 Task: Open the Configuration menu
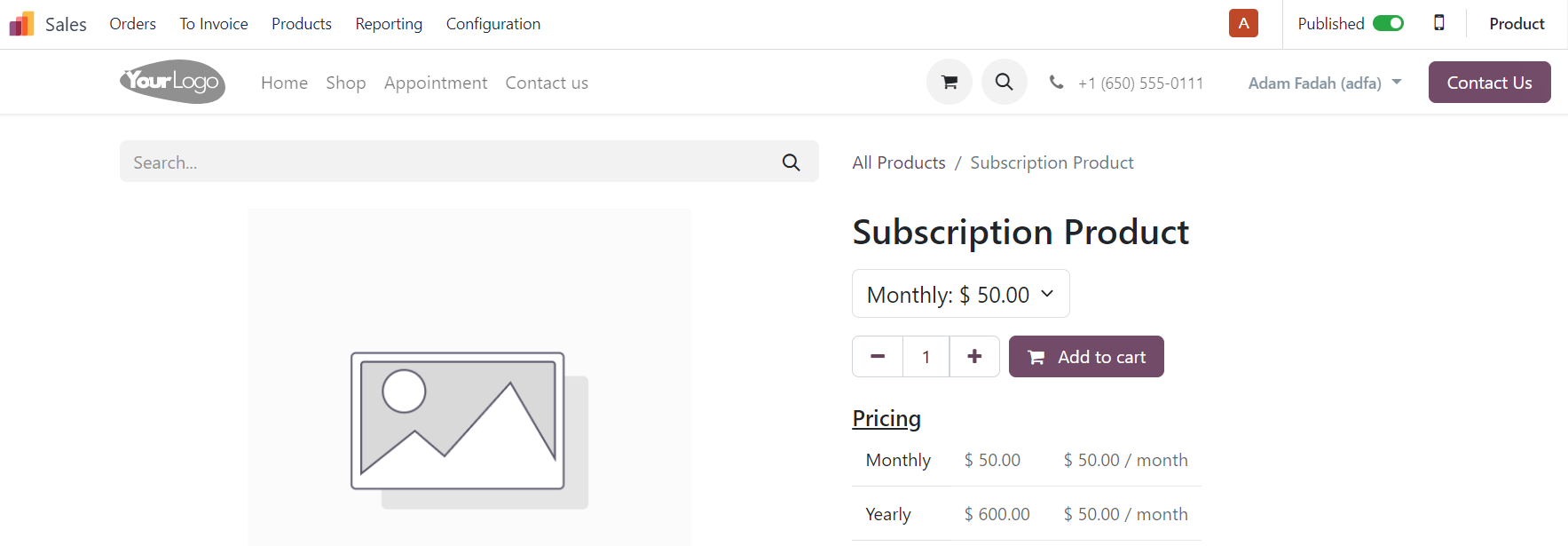click(x=492, y=24)
